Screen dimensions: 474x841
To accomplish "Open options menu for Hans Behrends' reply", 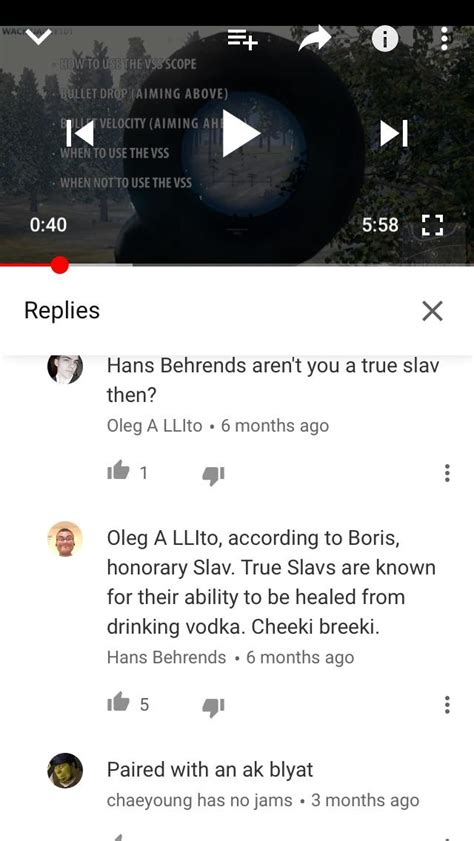I will [x=447, y=705].
